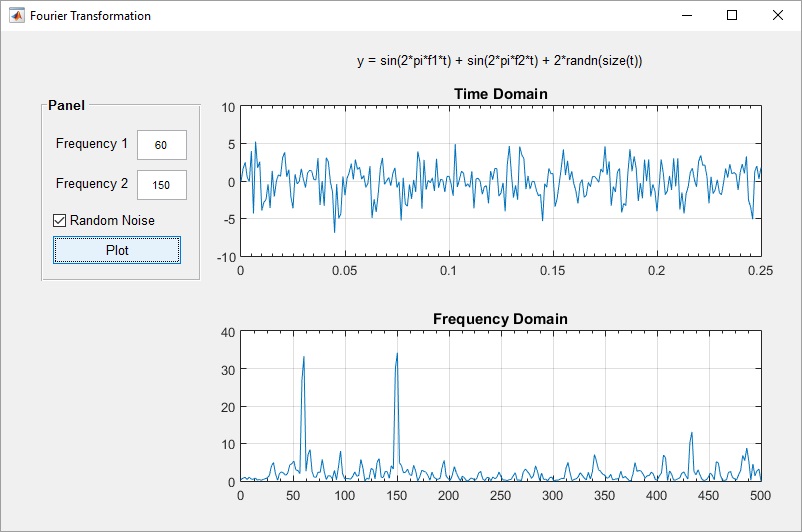Click the Time Domain plot title

(x=500, y=94)
